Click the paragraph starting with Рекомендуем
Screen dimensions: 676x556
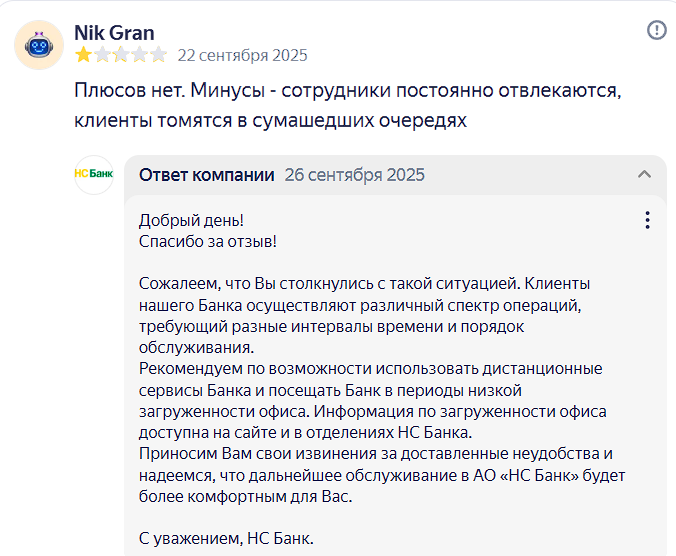click(x=372, y=400)
